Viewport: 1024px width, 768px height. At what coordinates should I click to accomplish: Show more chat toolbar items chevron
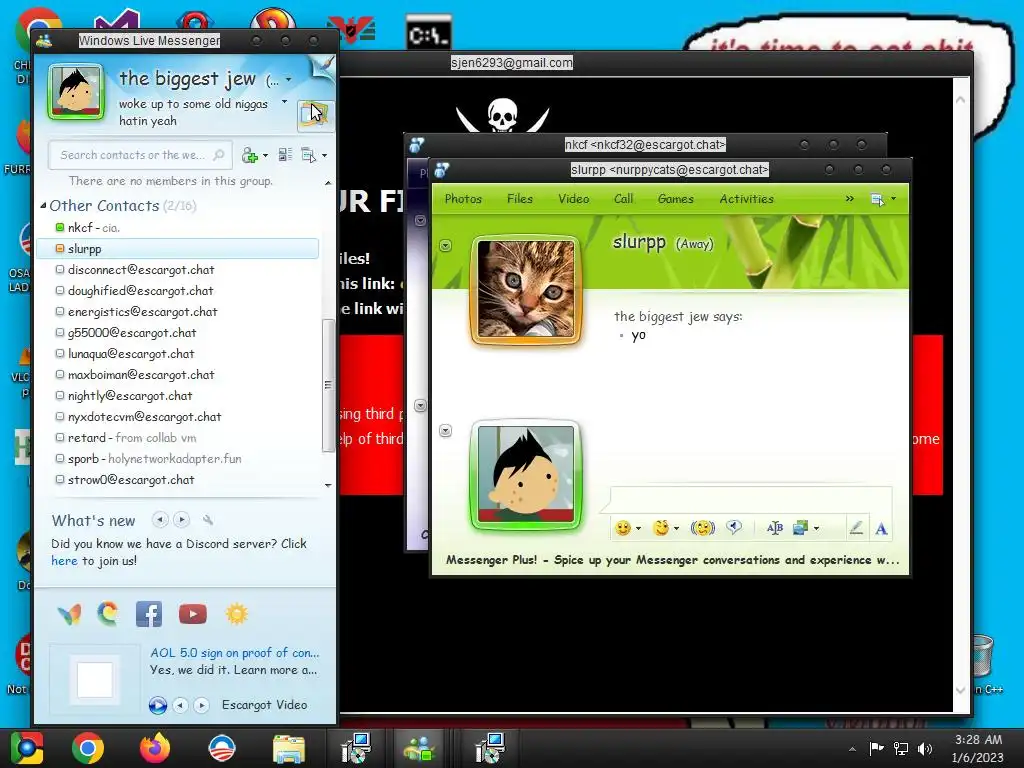[x=850, y=199]
